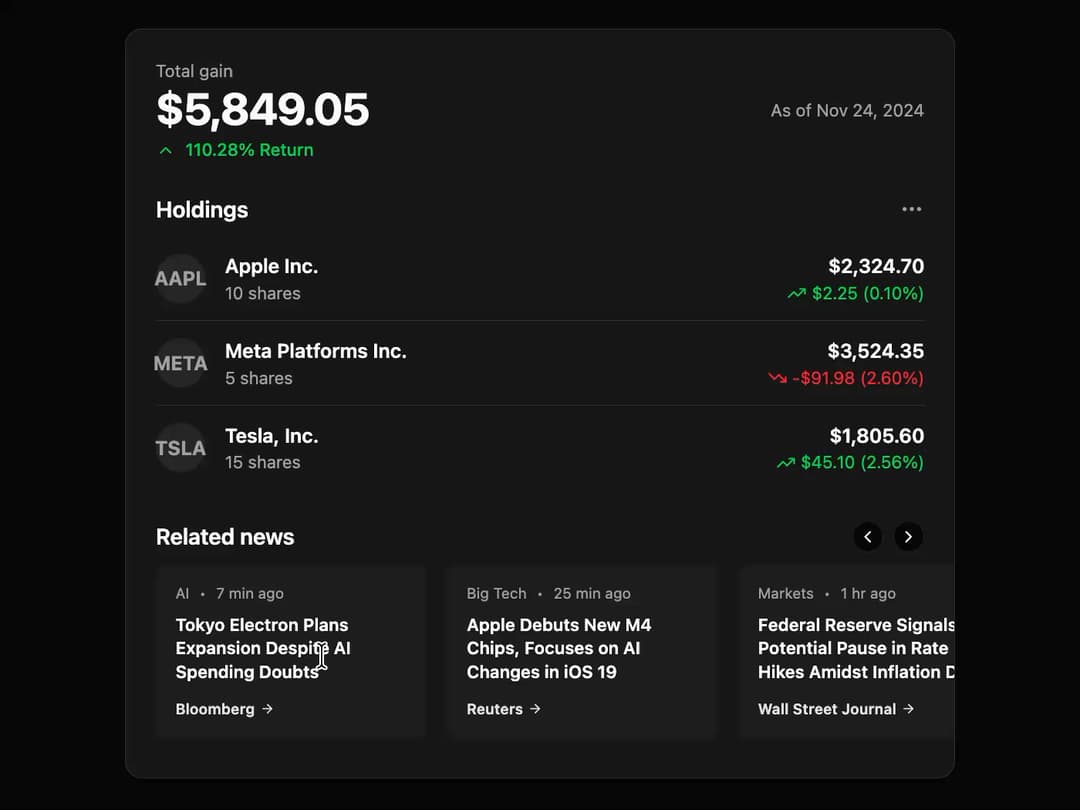Viewport: 1080px width, 810px height.
Task: Open the Holdings three-dot options menu
Action: pos(911,209)
